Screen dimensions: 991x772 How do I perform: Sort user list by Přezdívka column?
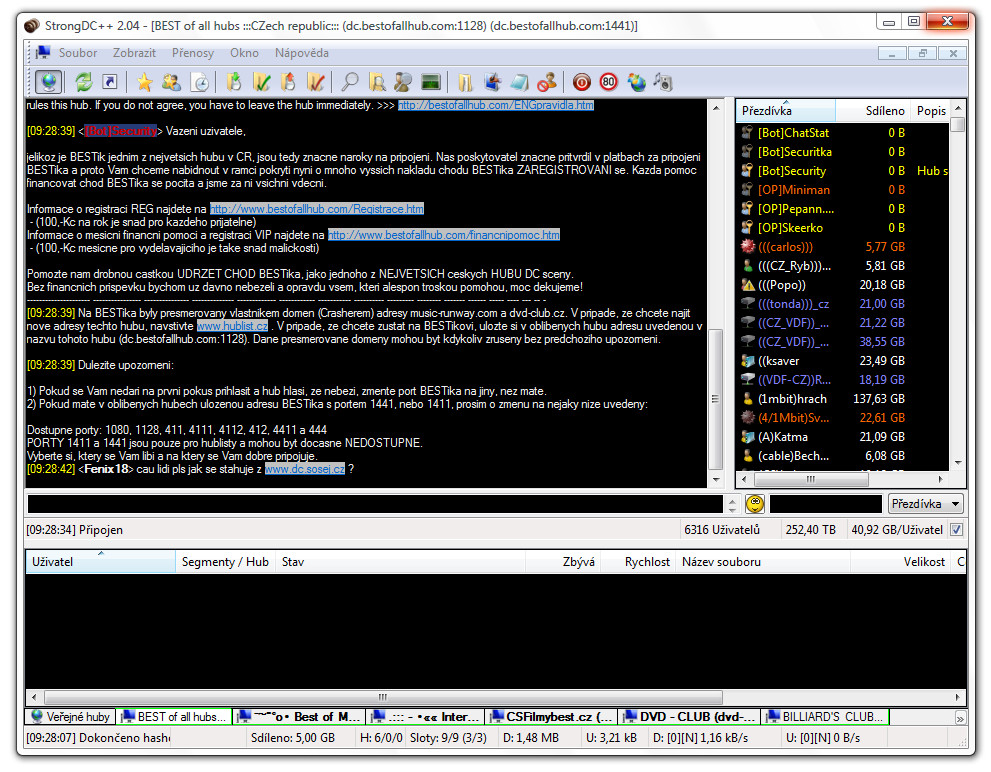786,111
